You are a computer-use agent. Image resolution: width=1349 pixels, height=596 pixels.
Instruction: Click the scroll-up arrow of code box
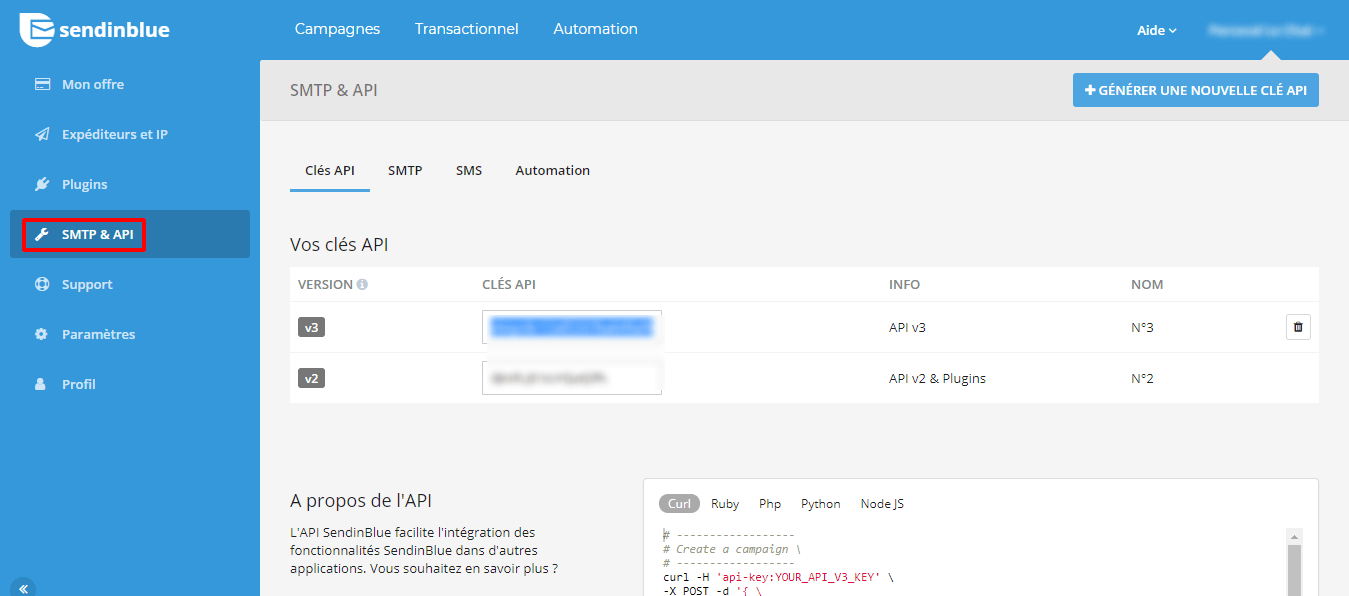1294,536
